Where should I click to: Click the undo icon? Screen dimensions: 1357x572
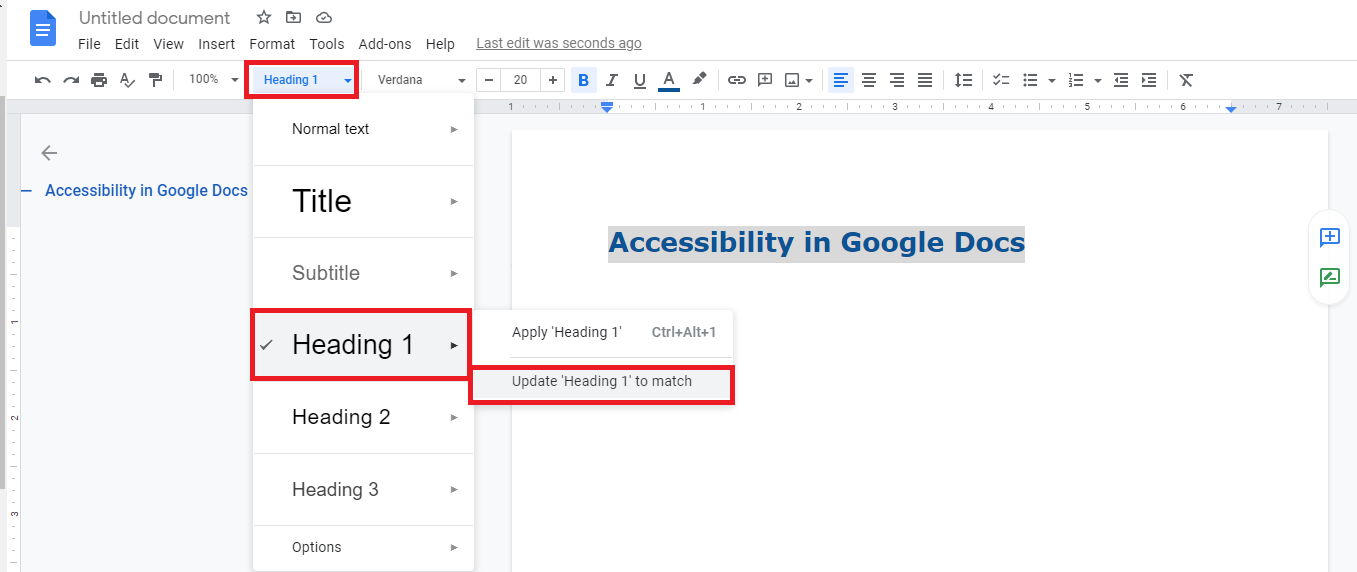tap(42, 80)
